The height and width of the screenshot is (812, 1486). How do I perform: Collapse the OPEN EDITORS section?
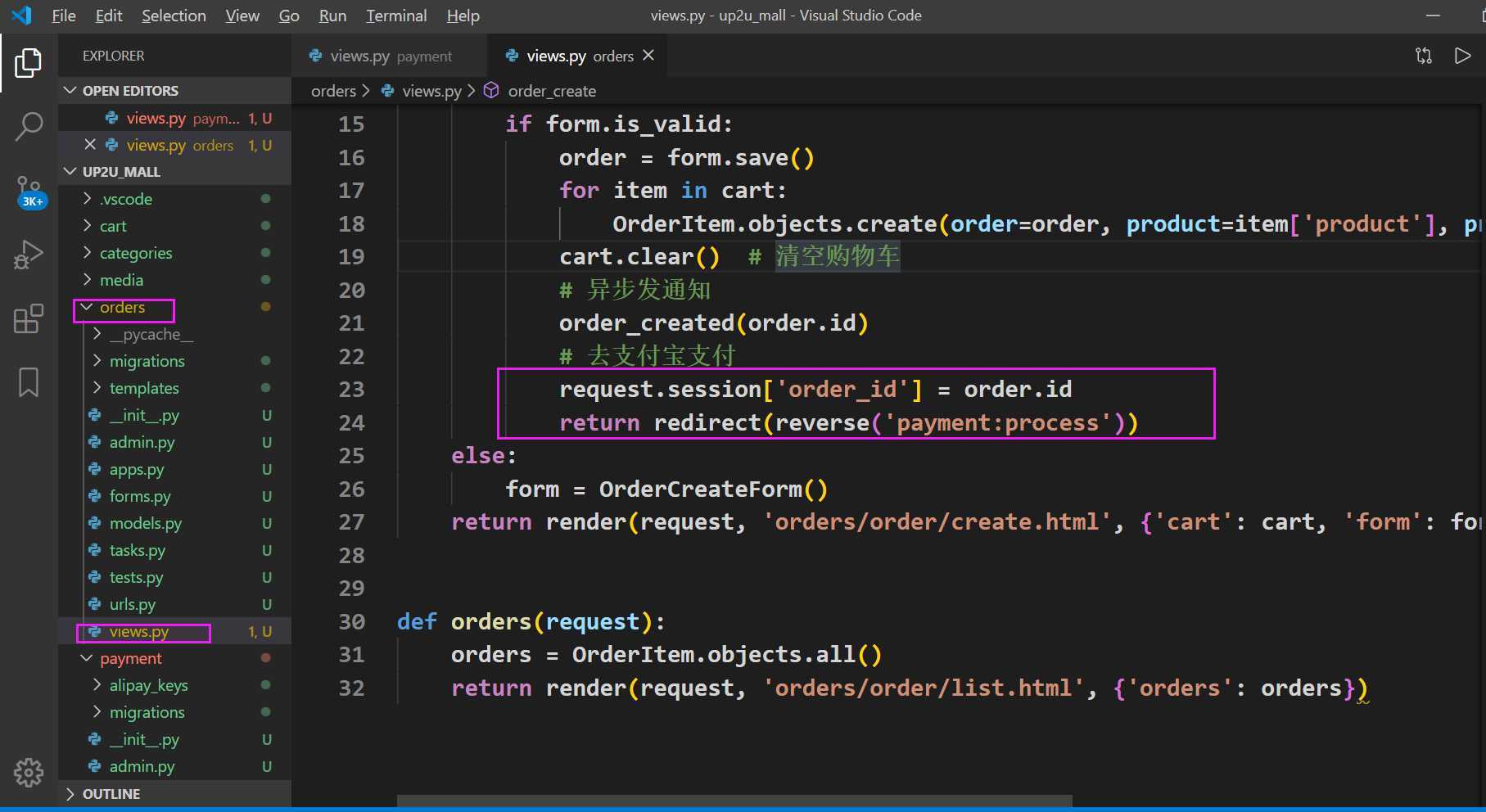(x=130, y=91)
